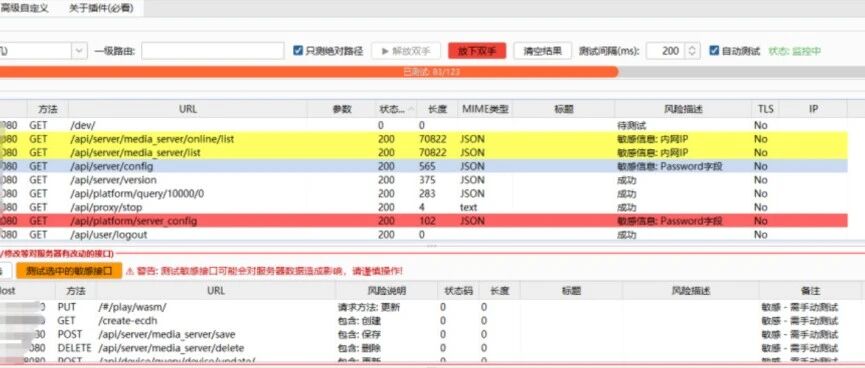Click the length value 565

427,166
